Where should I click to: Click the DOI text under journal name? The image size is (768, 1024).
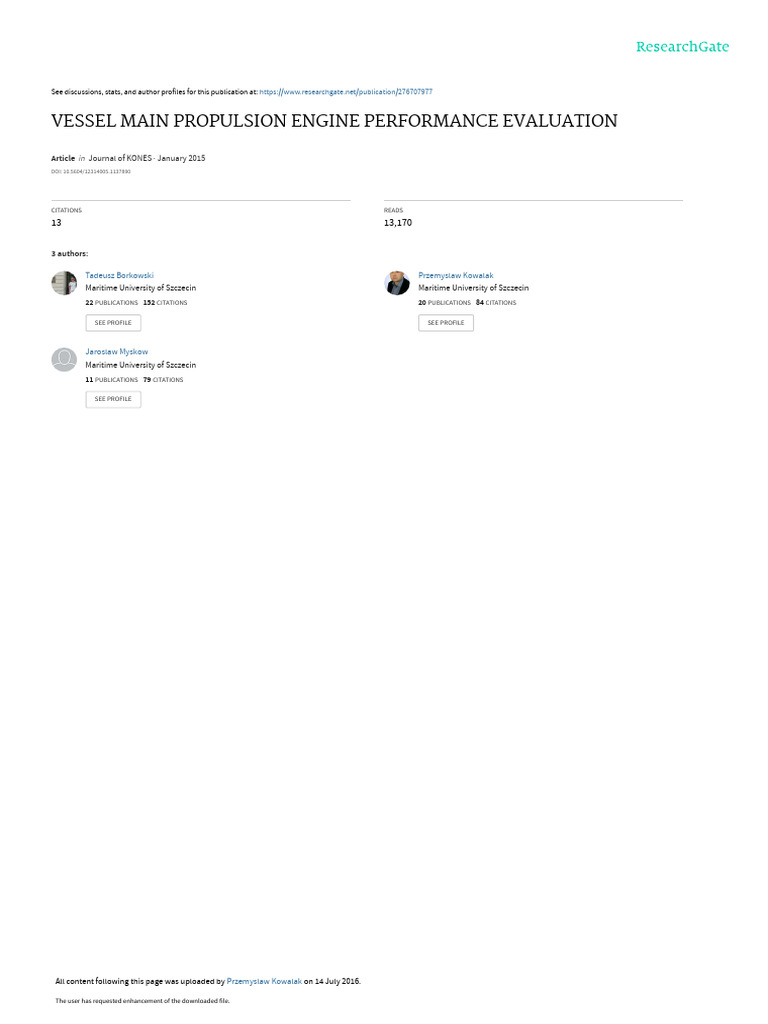91,172
